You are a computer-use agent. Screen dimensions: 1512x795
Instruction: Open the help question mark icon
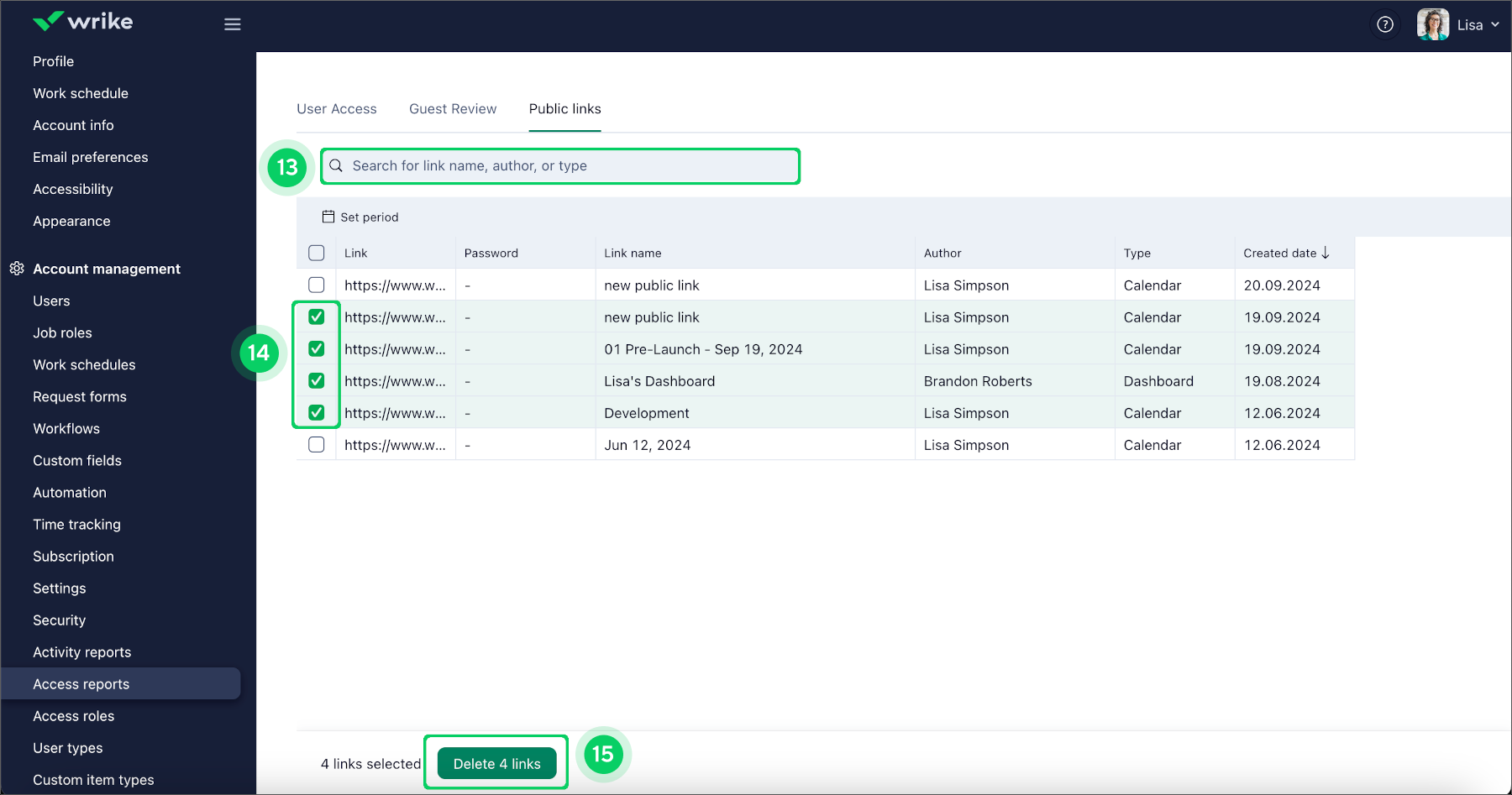pos(1385,24)
